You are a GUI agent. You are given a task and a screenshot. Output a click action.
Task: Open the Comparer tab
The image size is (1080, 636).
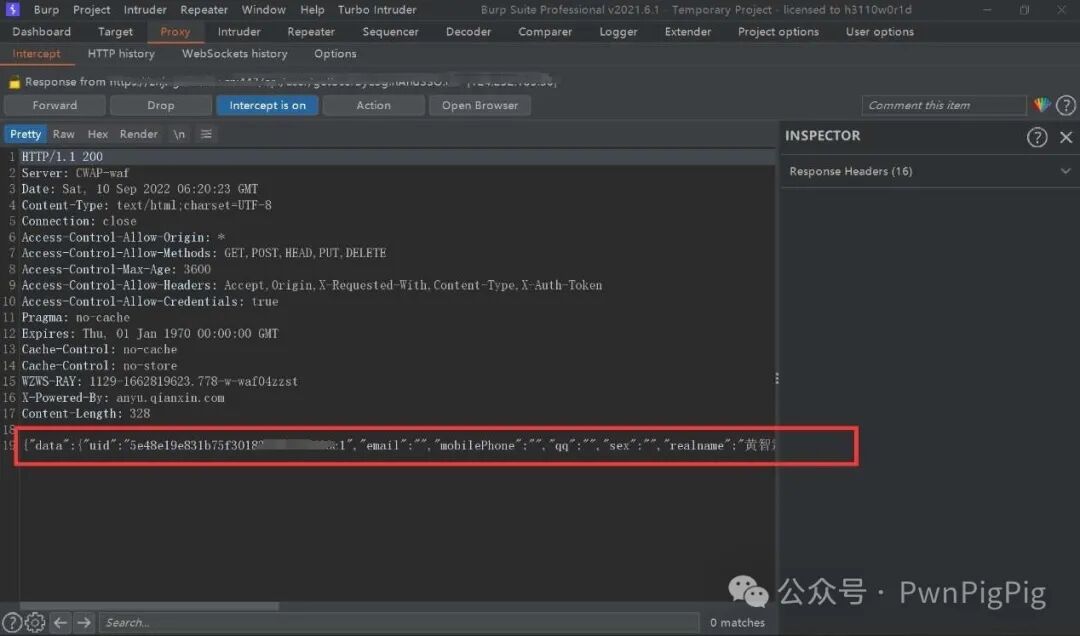pyautogui.click(x=545, y=32)
